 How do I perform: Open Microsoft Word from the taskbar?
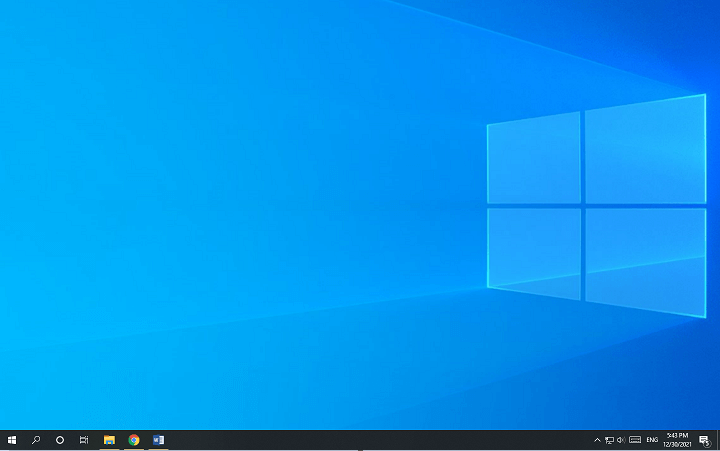pyautogui.click(x=158, y=440)
